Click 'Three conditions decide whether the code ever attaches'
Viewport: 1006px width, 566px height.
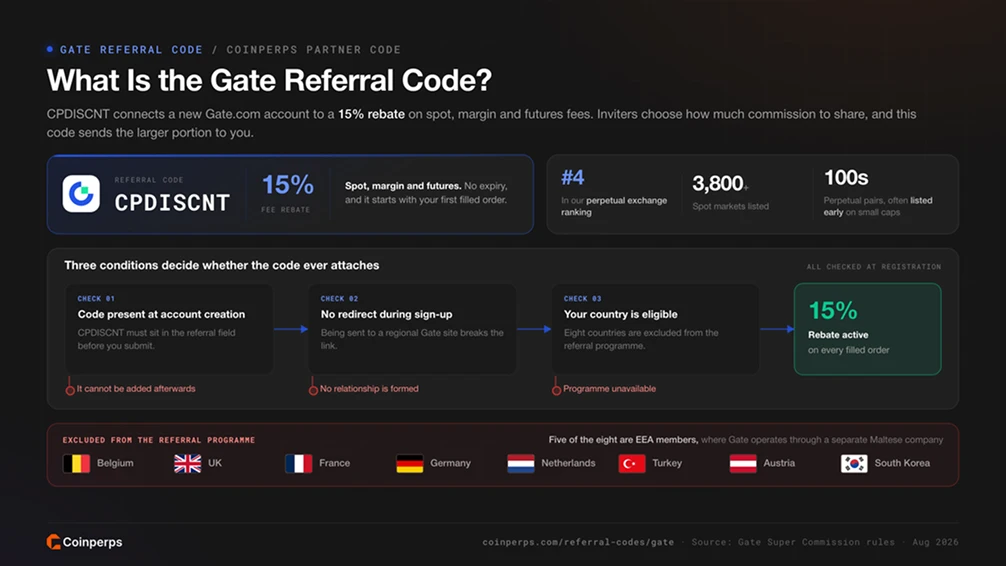221,265
